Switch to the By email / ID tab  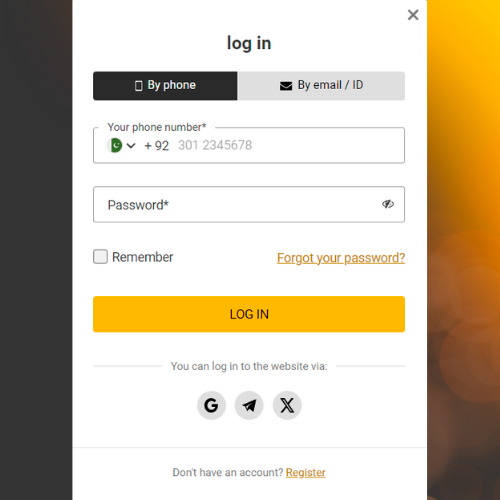[321, 86]
